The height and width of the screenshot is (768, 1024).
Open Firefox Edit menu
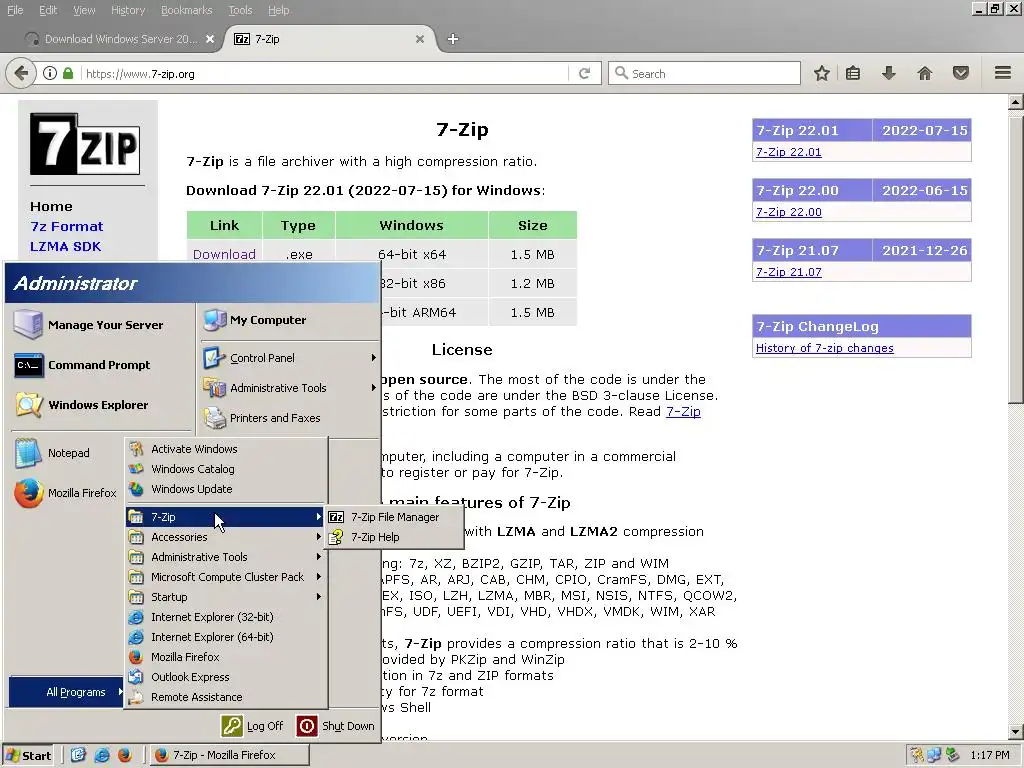48,10
